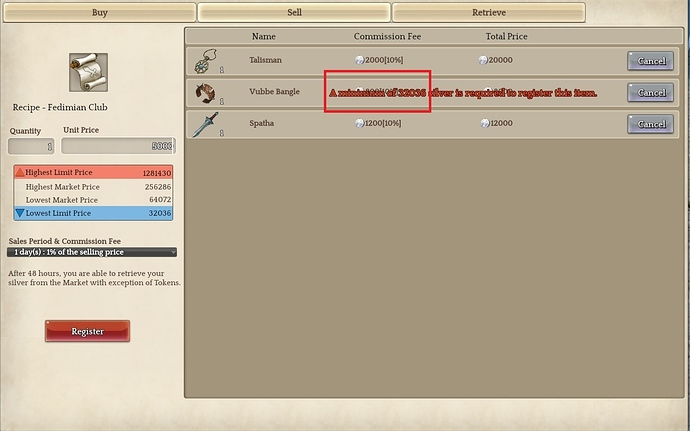This screenshot has width=690, height=431.
Task: Click the Quantity input field
Action: pyautogui.click(x=31, y=146)
